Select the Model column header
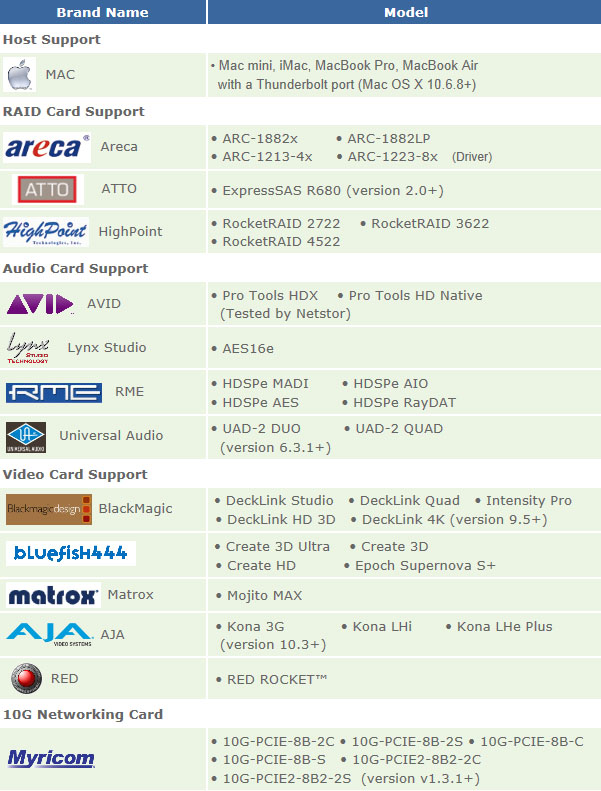 406,12
